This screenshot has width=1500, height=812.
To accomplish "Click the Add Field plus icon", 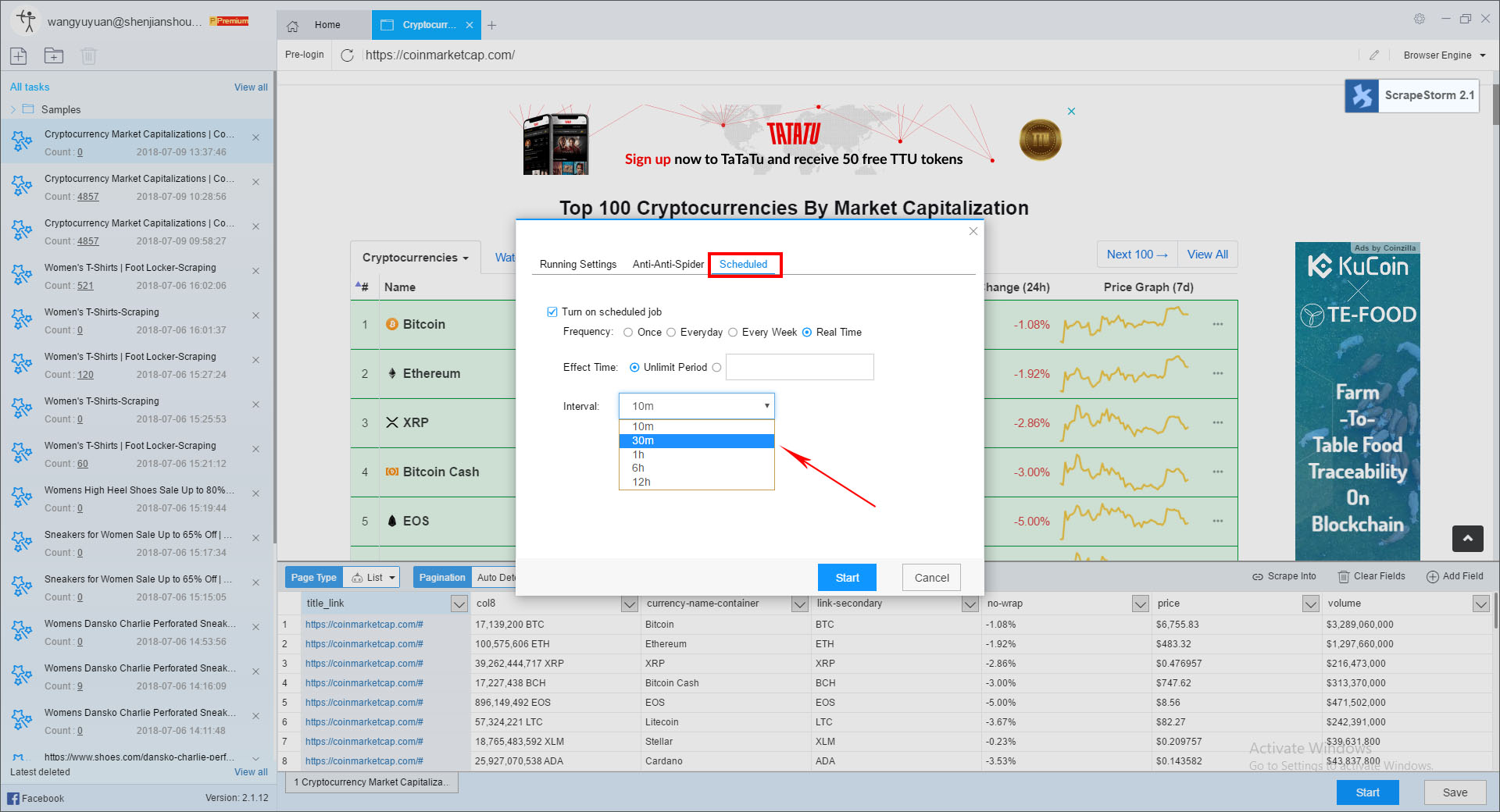I will click(1433, 577).
